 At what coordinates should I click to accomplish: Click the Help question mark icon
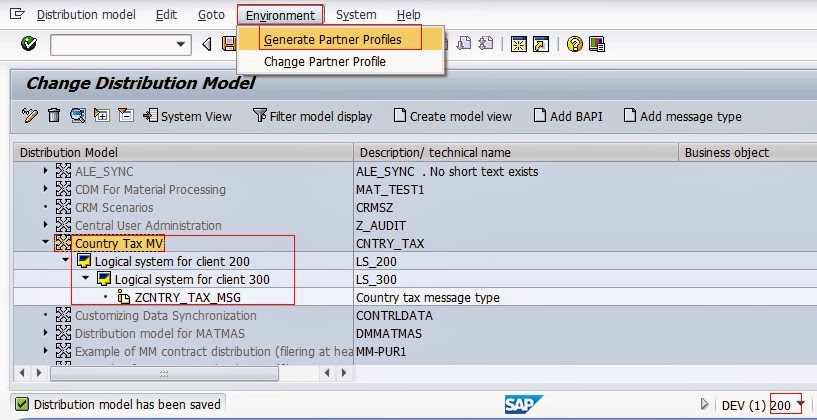[574, 44]
